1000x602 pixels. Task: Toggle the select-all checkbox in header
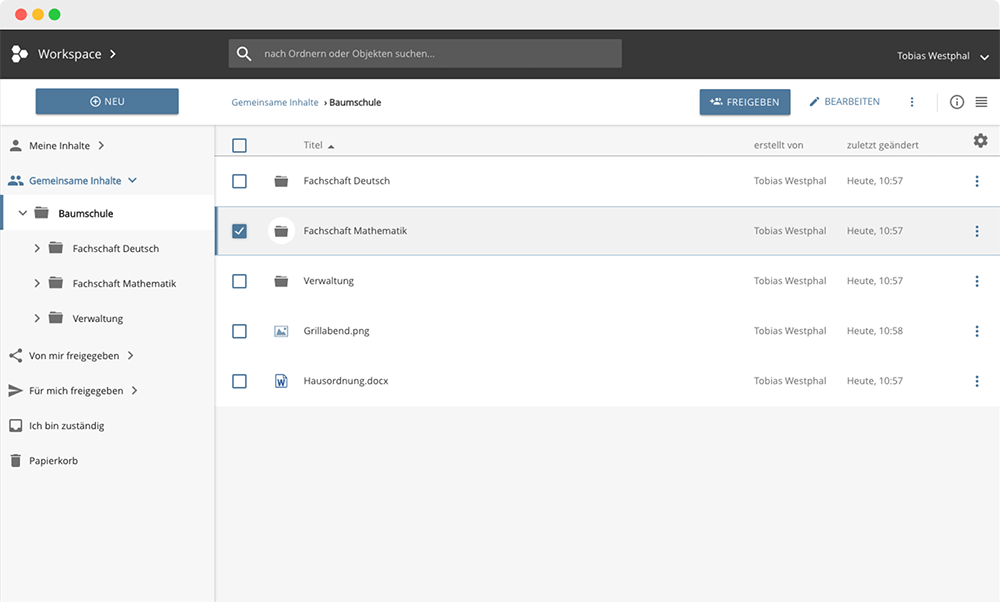click(x=239, y=145)
